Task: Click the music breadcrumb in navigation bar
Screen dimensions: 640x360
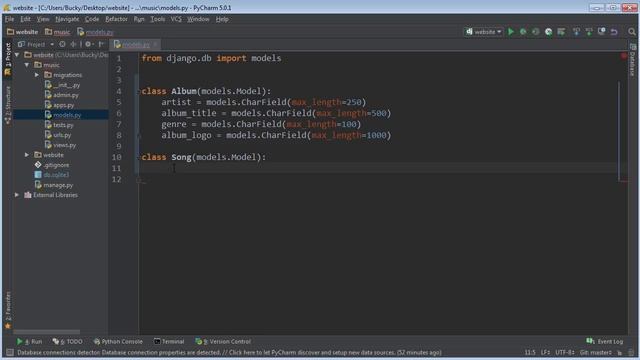Action: point(58,32)
